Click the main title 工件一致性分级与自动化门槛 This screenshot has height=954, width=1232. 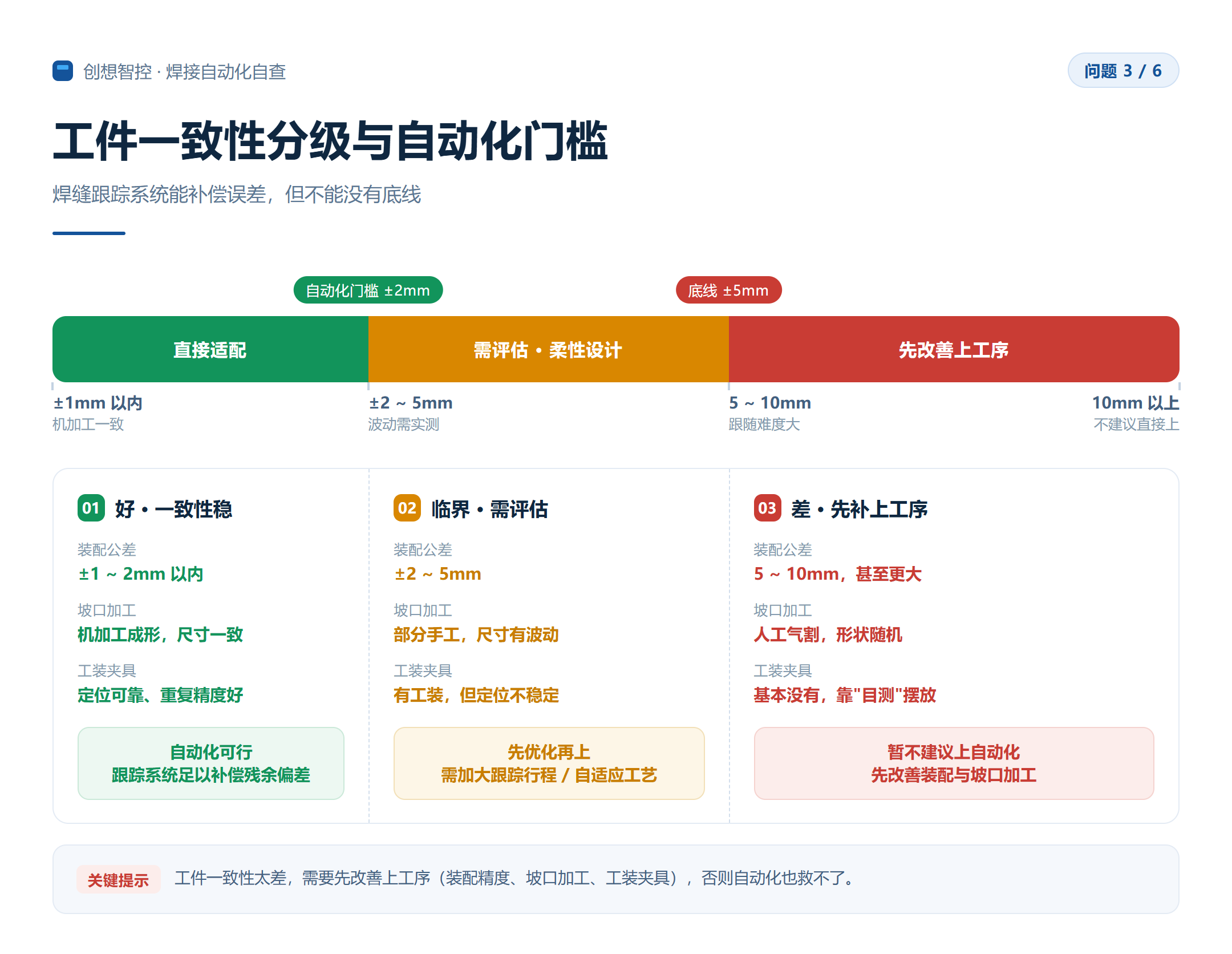click(x=330, y=140)
